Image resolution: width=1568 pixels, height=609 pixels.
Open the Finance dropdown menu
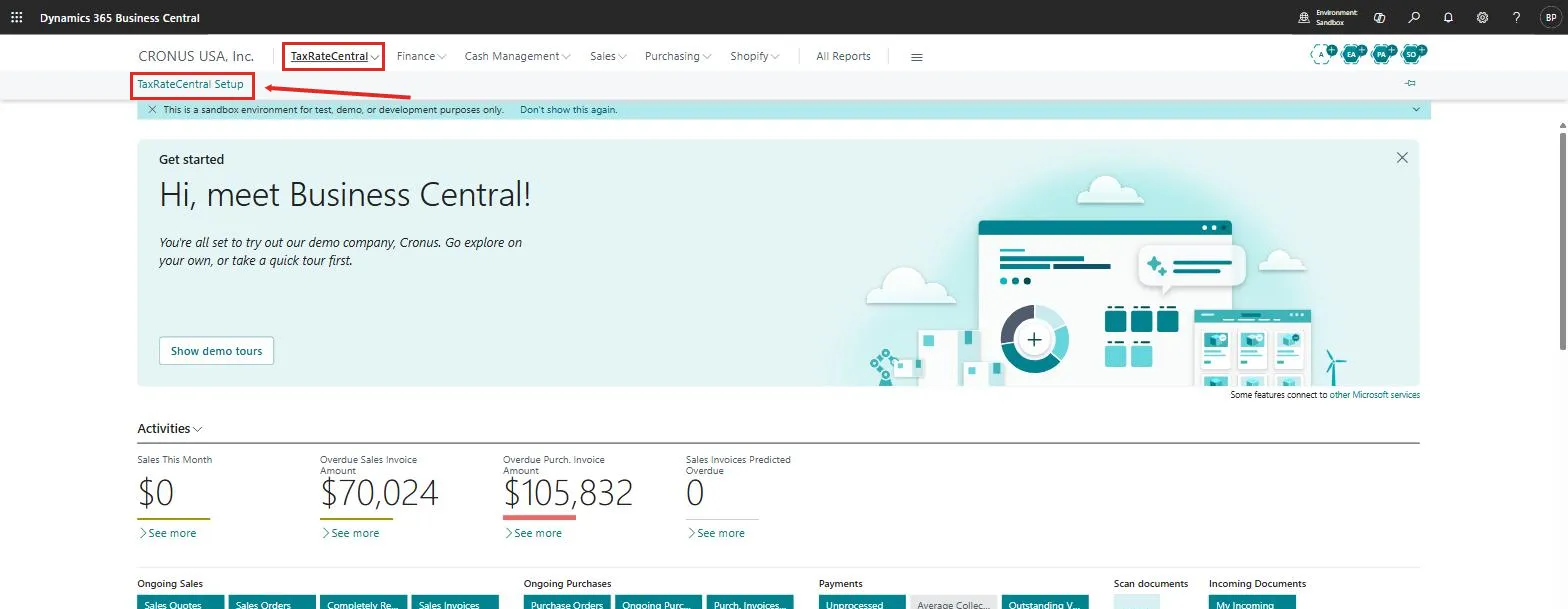(421, 57)
